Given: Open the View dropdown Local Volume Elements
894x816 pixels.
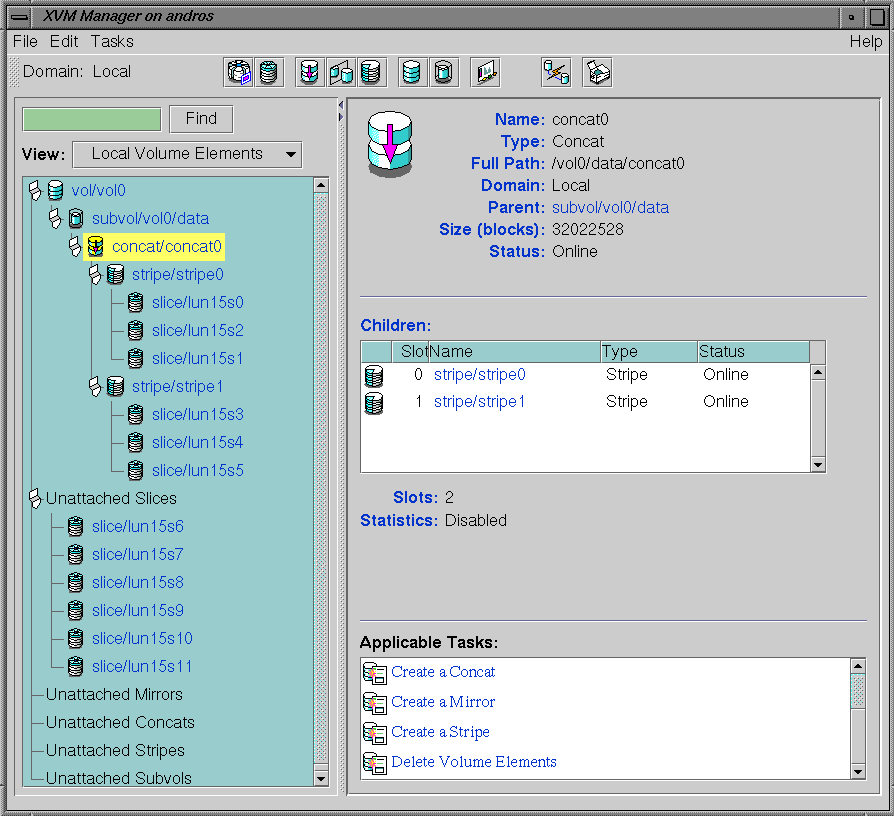Looking at the screenshot, I should (x=187, y=155).
